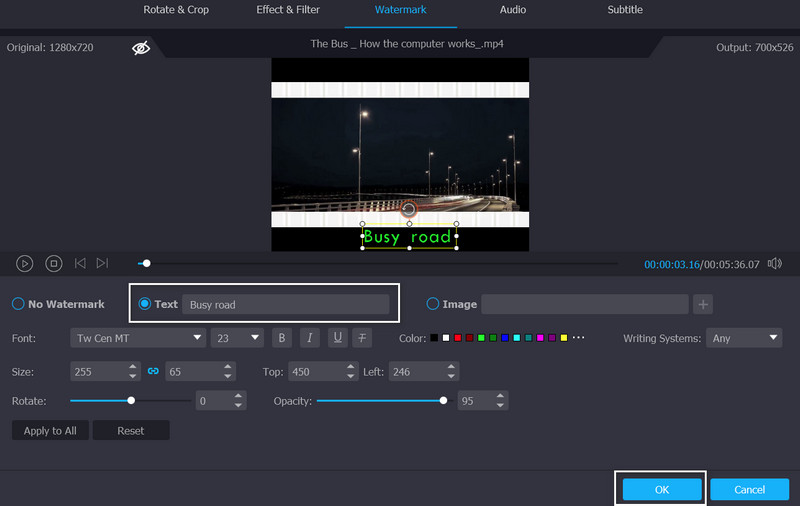Enable underline for watermark text
Viewport: 800px width, 506px height.
coord(336,338)
